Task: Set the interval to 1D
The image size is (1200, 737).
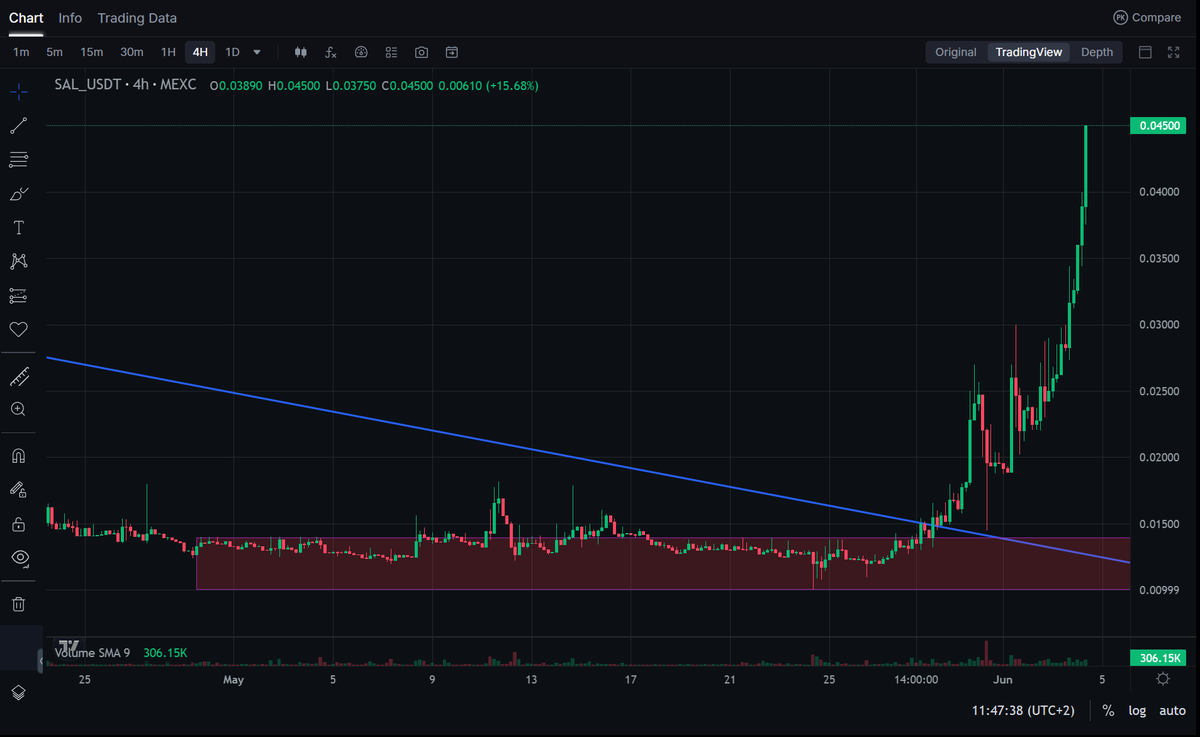Action: pyautogui.click(x=232, y=52)
